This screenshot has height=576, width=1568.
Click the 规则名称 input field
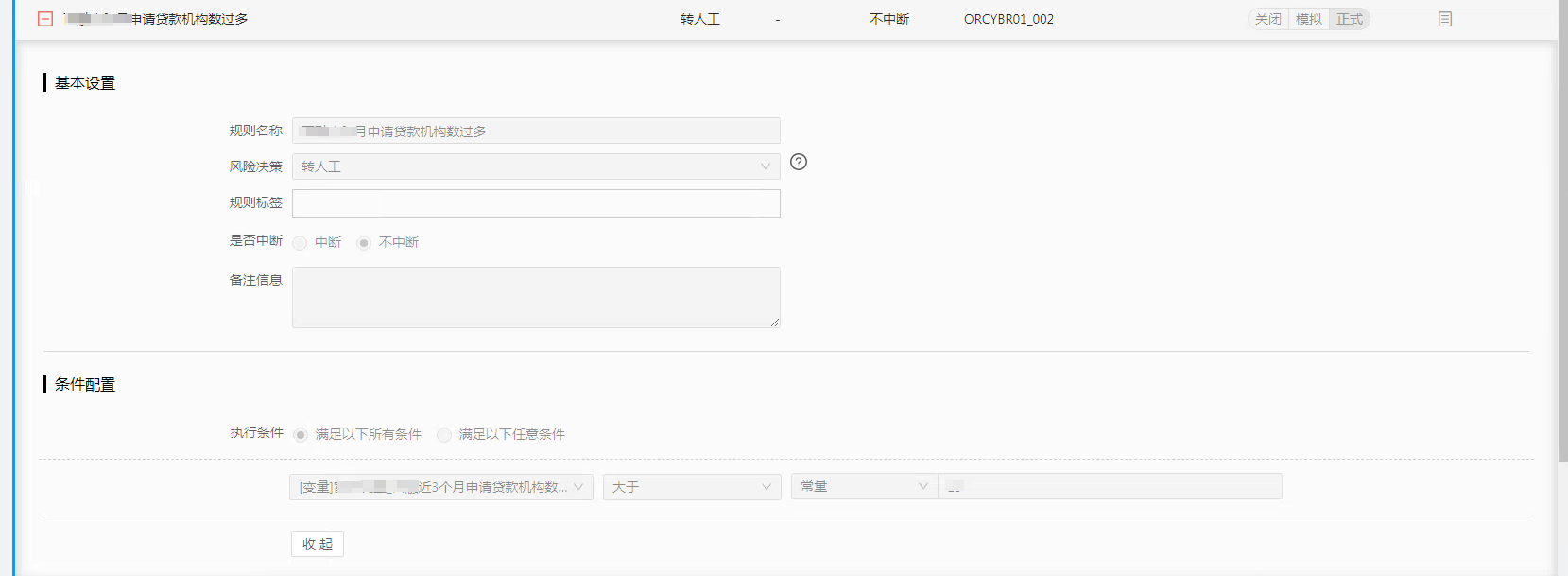point(536,131)
